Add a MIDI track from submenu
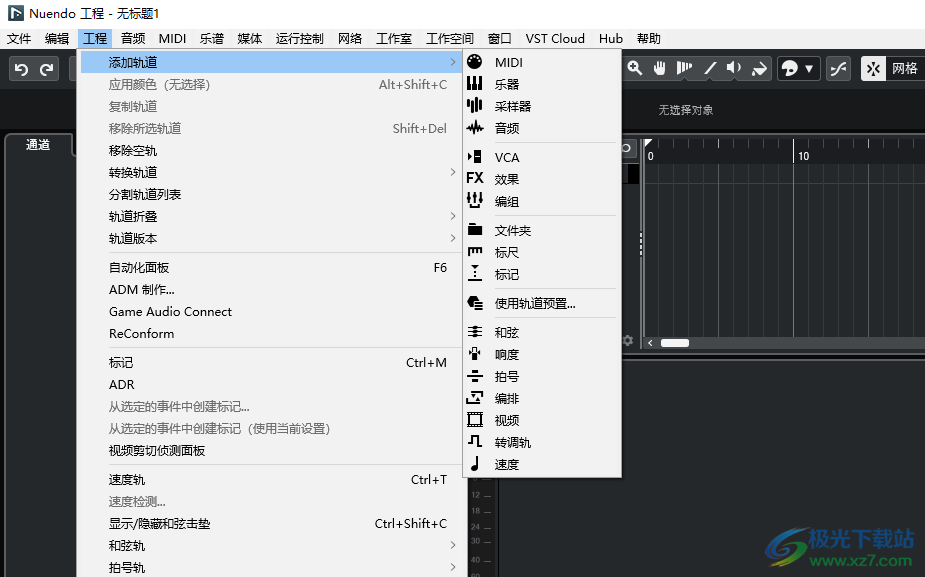The height and width of the screenshot is (577, 925). pyautogui.click(x=508, y=63)
